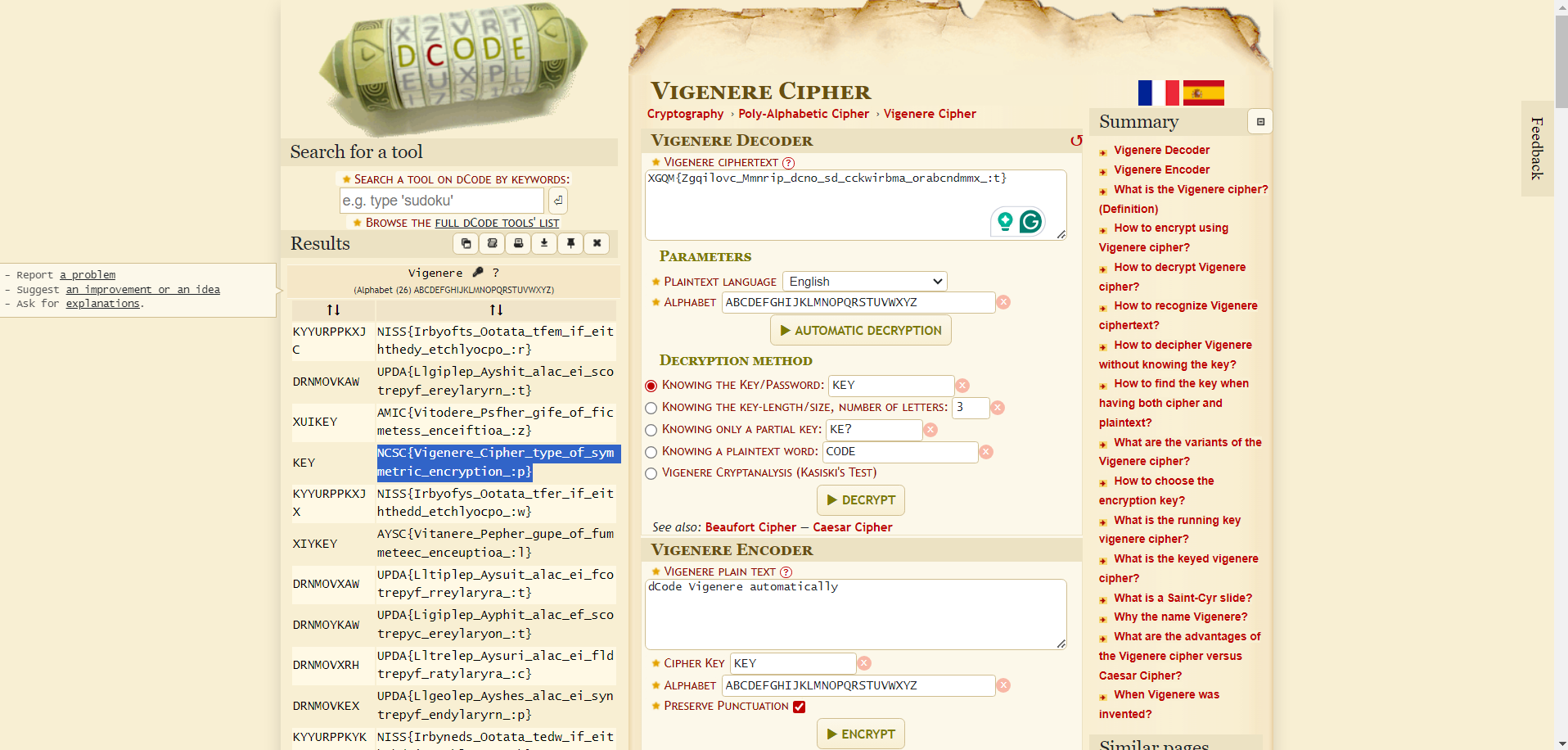
Task: Open the Poly-Alphabetic Cipher breadcrumb link
Action: tap(803, 114)
